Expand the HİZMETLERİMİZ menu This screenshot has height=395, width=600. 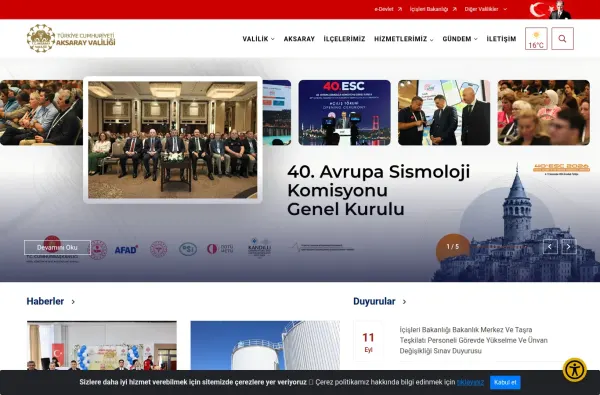(404, 39)
